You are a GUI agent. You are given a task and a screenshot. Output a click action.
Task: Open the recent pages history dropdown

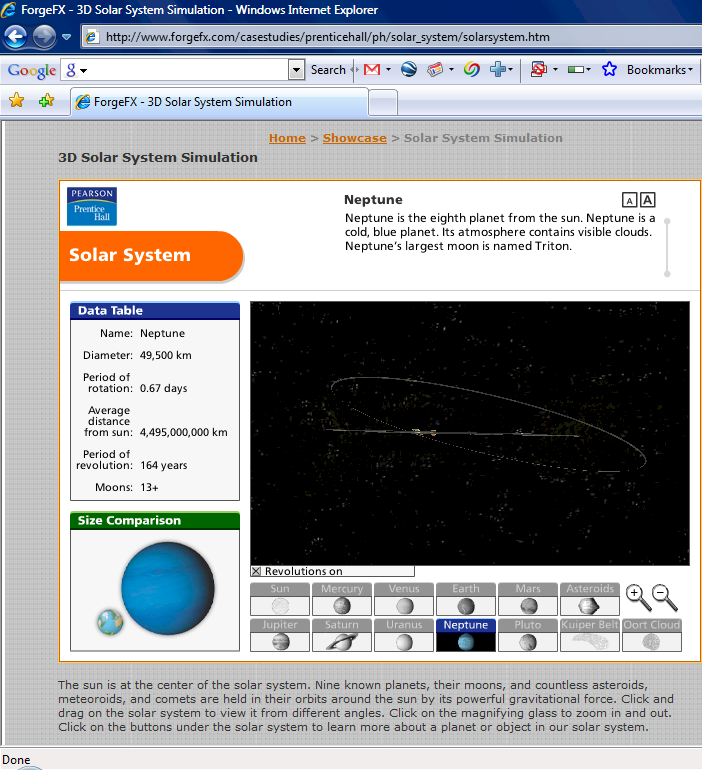(x=67, y=37)
